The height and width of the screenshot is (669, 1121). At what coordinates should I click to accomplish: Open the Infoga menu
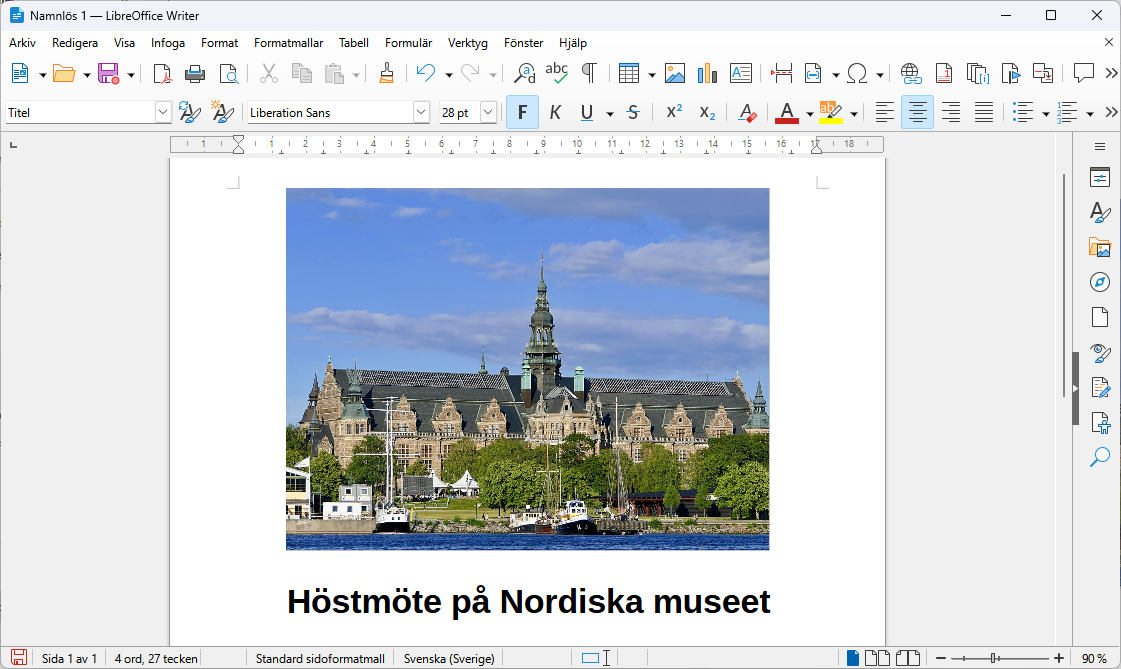coord(167,42)
